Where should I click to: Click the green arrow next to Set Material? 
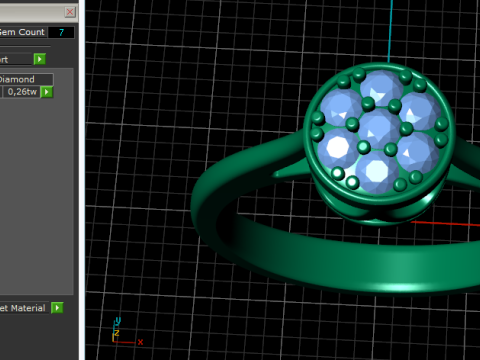[57, 308]
